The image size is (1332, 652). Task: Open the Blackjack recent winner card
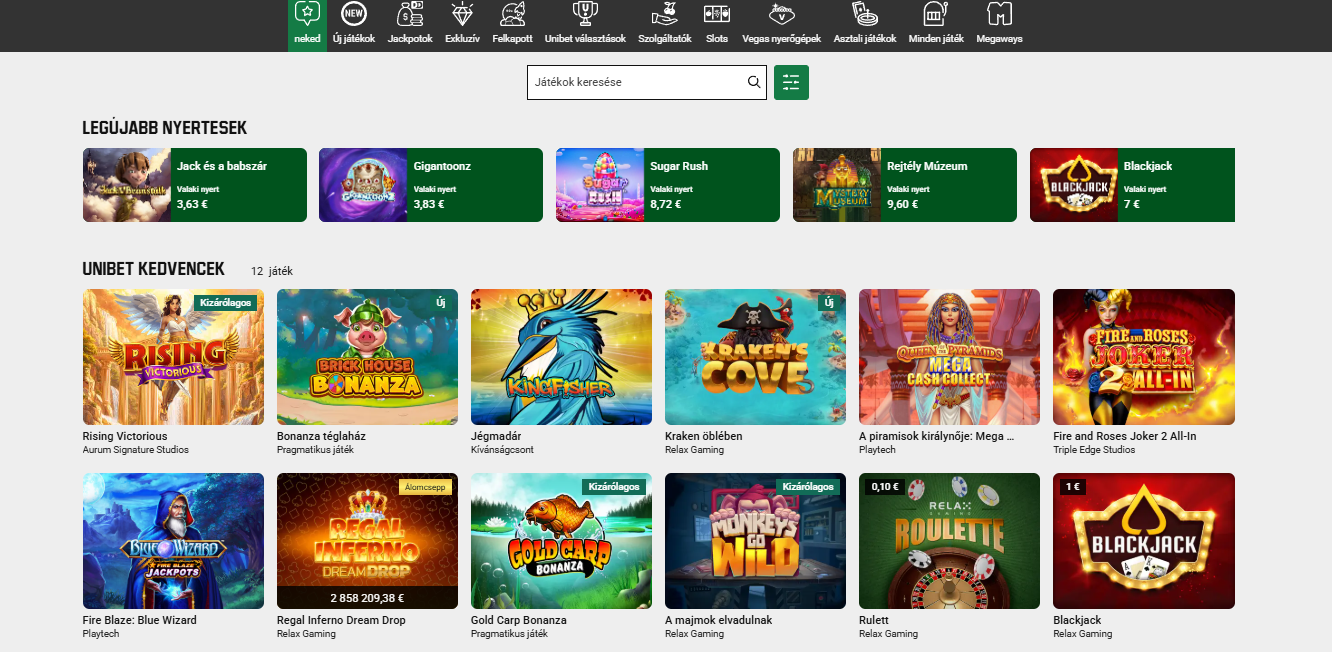coord(1132,185)
